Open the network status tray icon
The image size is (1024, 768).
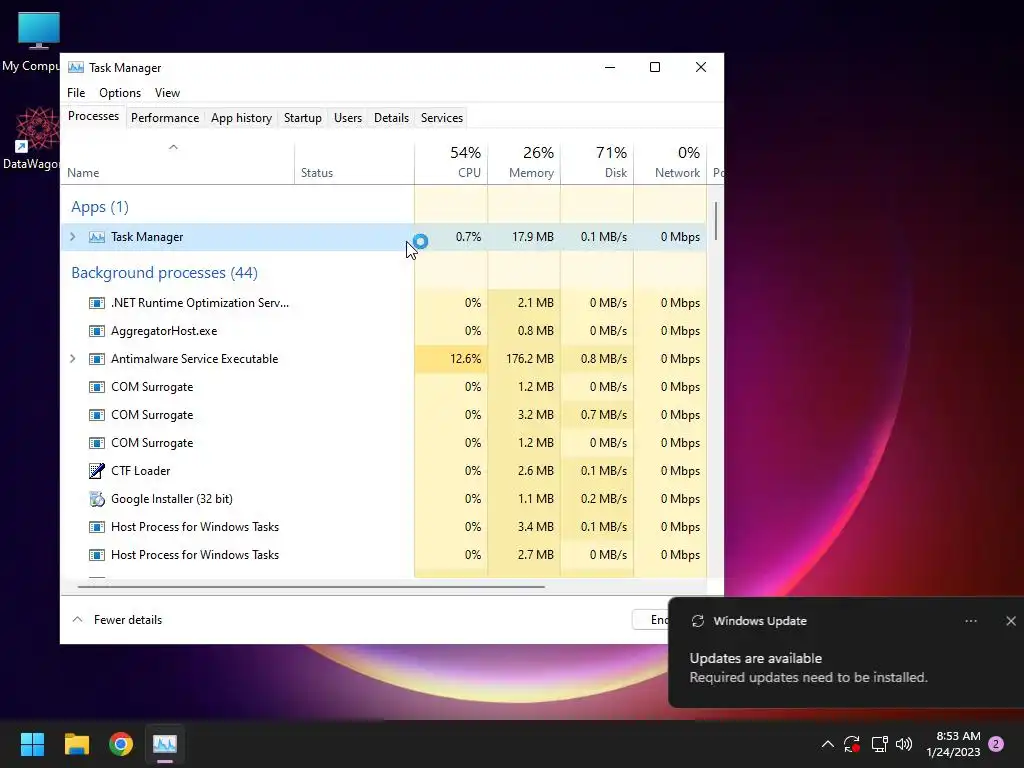coord(879,744)
